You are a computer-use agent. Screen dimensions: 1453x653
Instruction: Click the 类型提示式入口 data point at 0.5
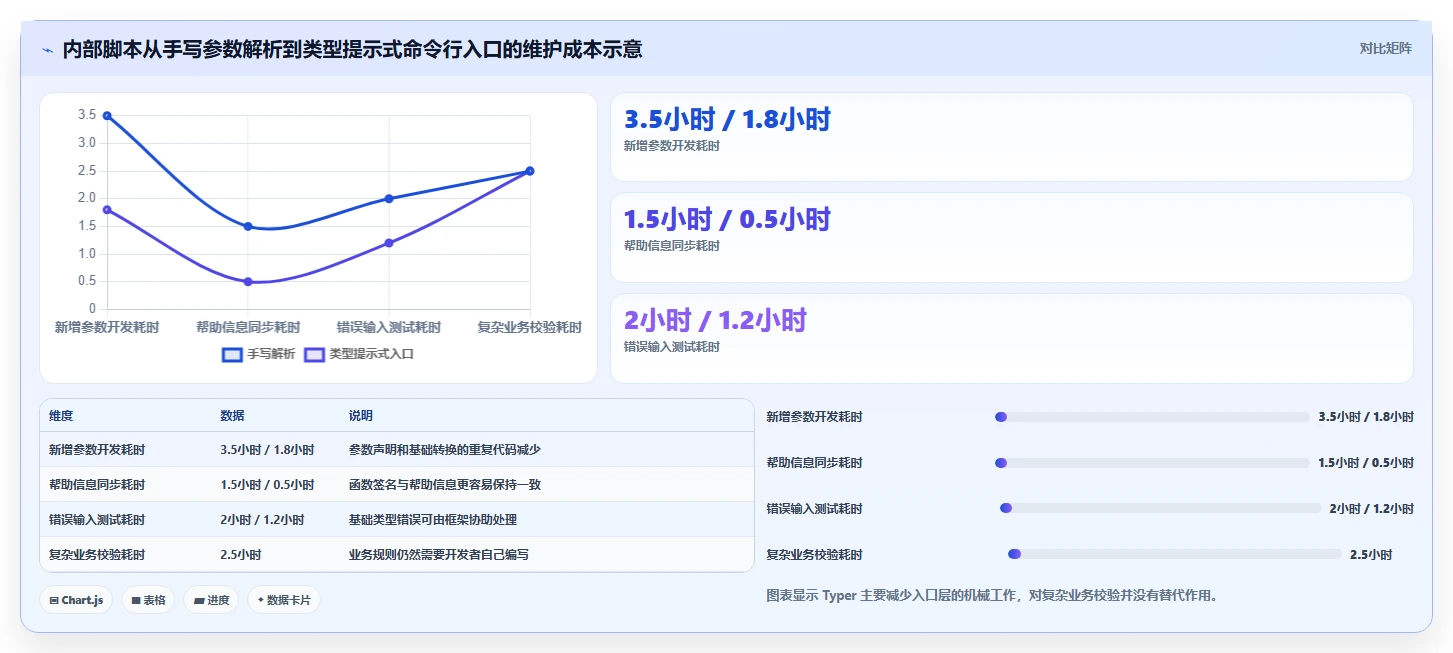coord(248,282)
